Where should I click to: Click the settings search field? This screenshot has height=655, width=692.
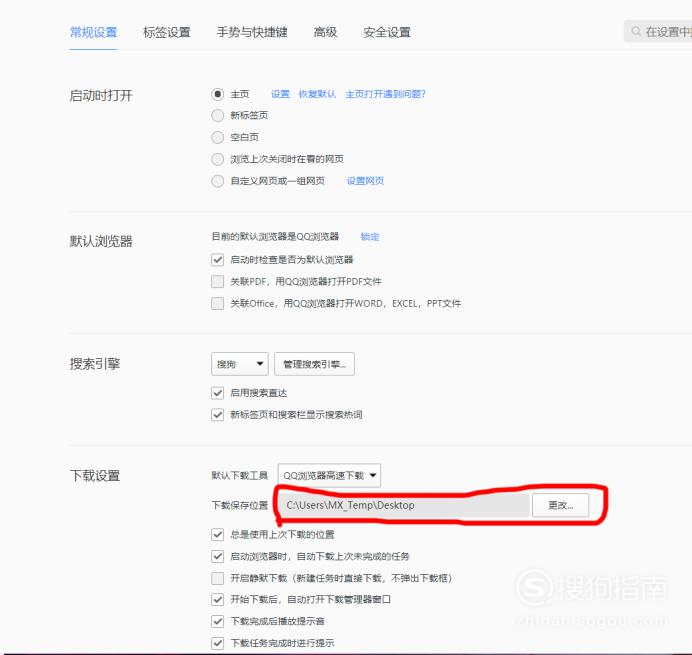[x=658, y=31]
